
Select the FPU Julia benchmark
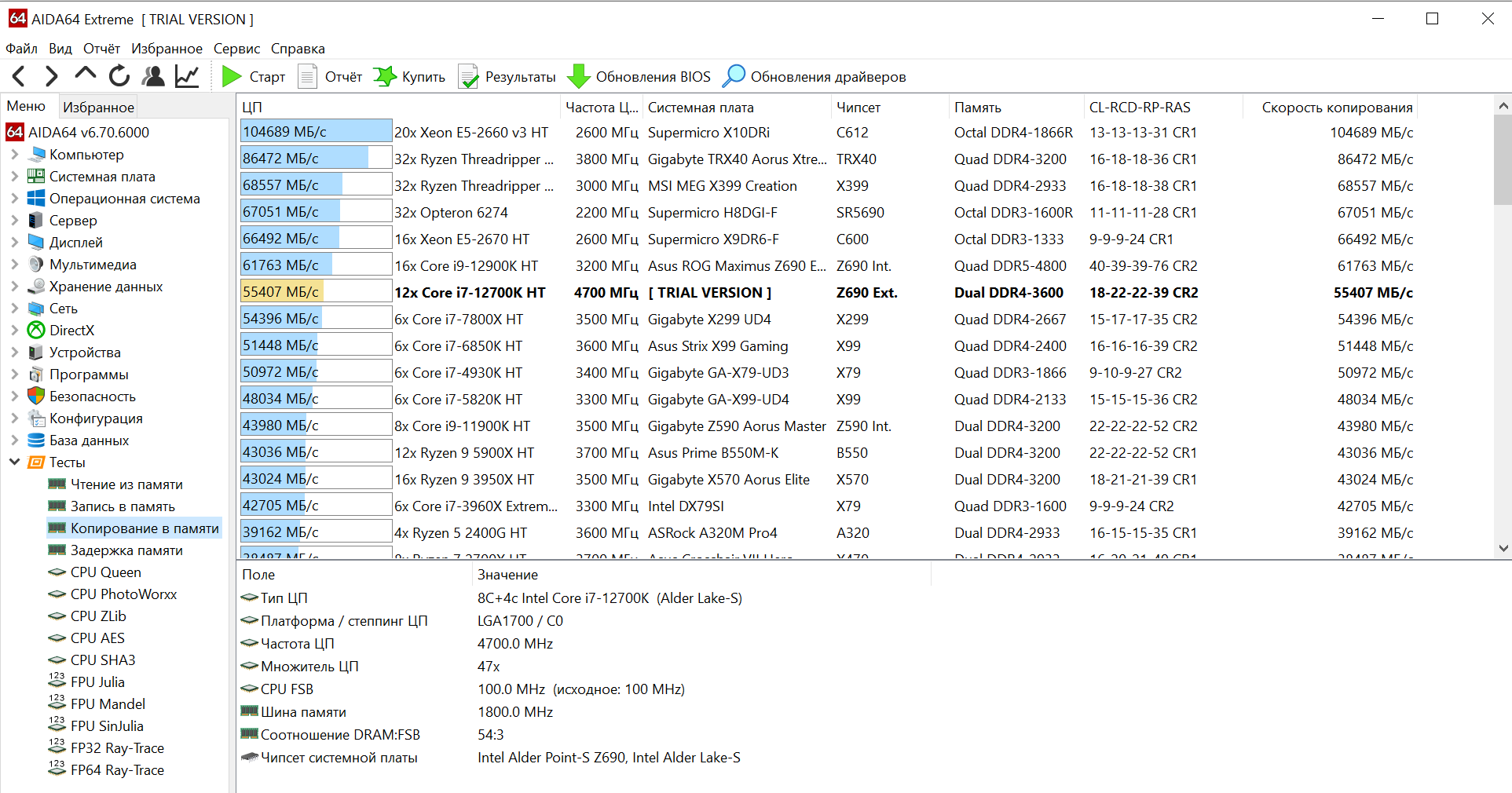click(97, 682)
